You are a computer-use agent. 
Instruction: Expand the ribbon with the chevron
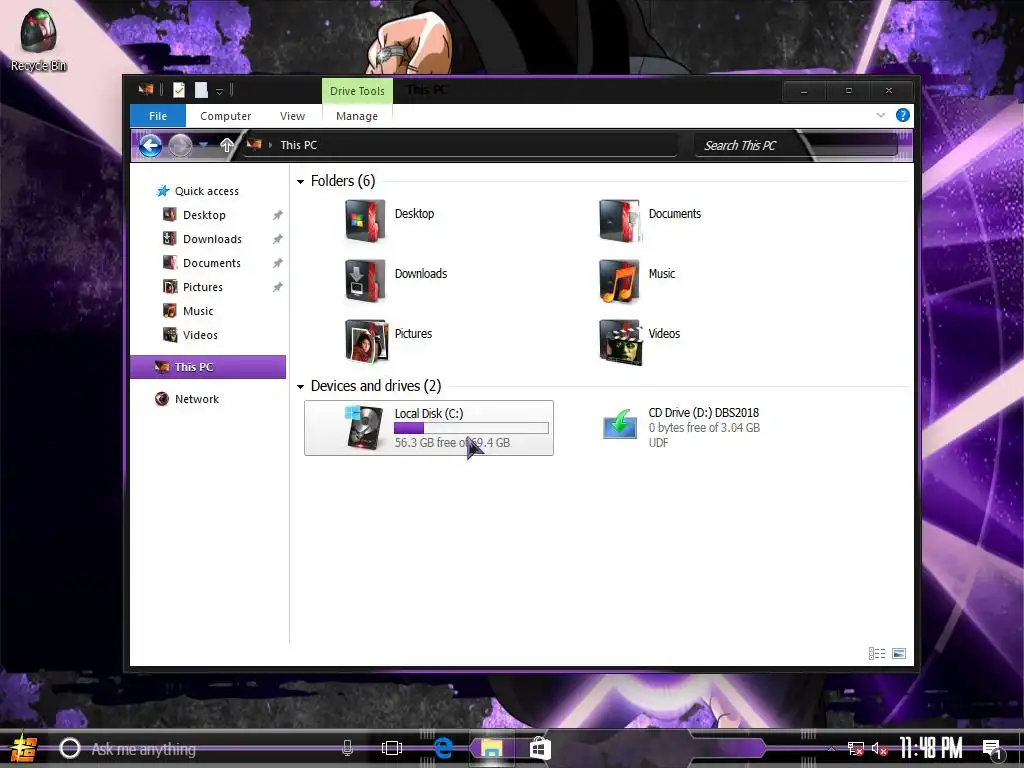coord(880,116)
